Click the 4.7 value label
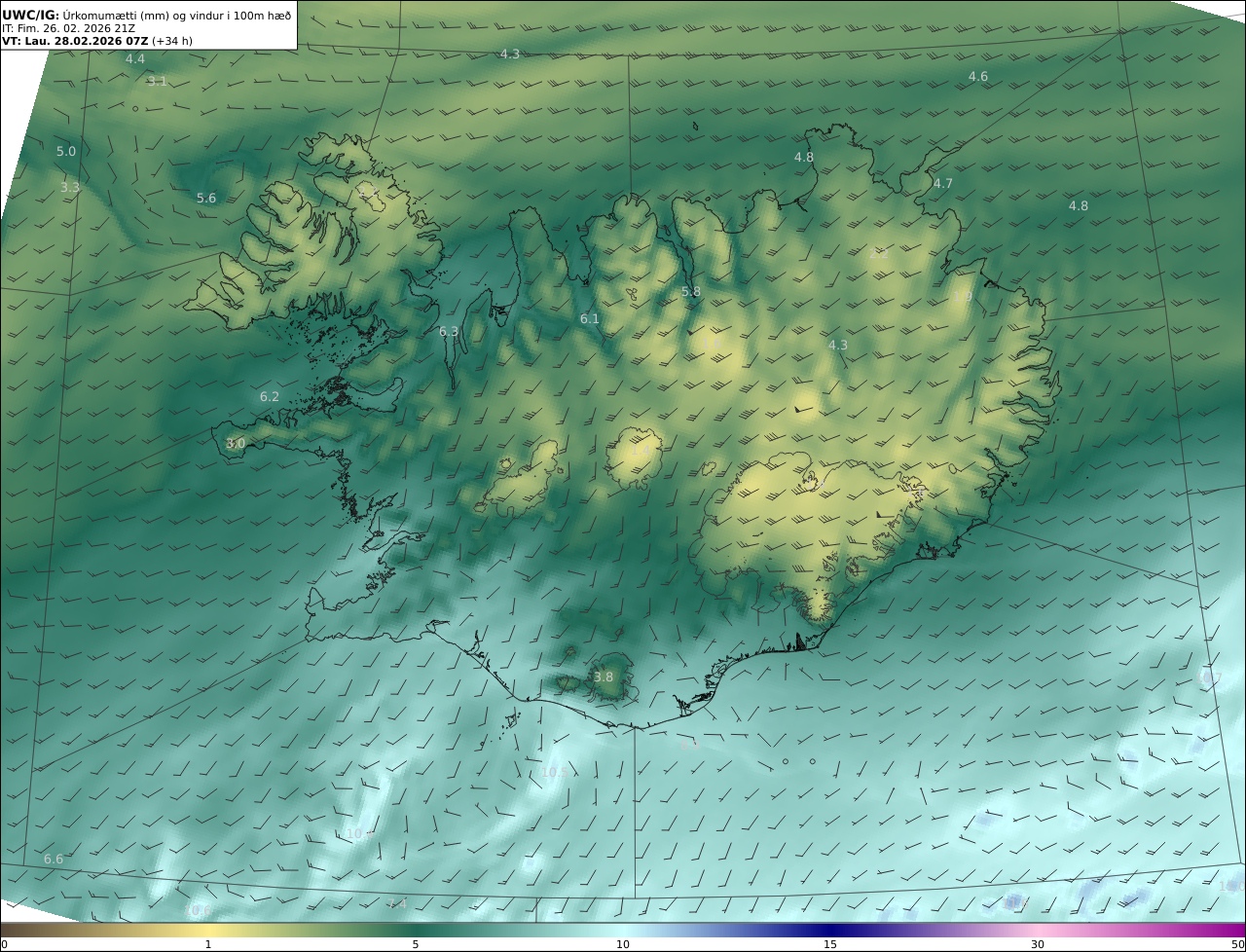The height and width of the screenshot is (952, 1246). click(x=943, y=184)
